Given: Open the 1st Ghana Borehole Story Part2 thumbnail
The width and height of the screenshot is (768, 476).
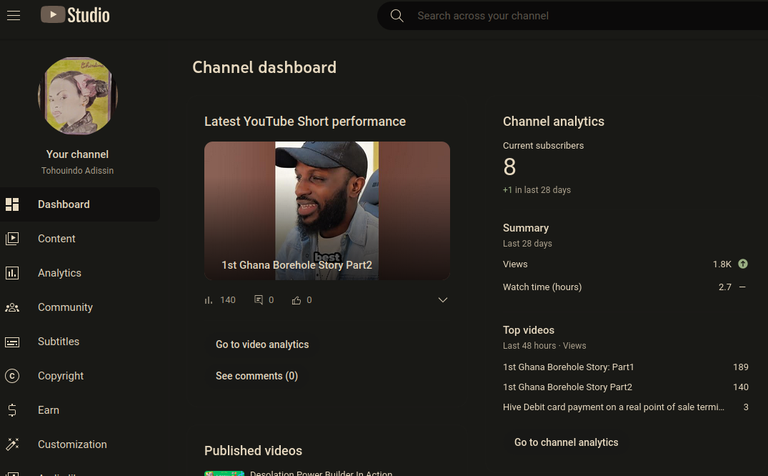Looking at the screenshot, I should coord(327,211).
